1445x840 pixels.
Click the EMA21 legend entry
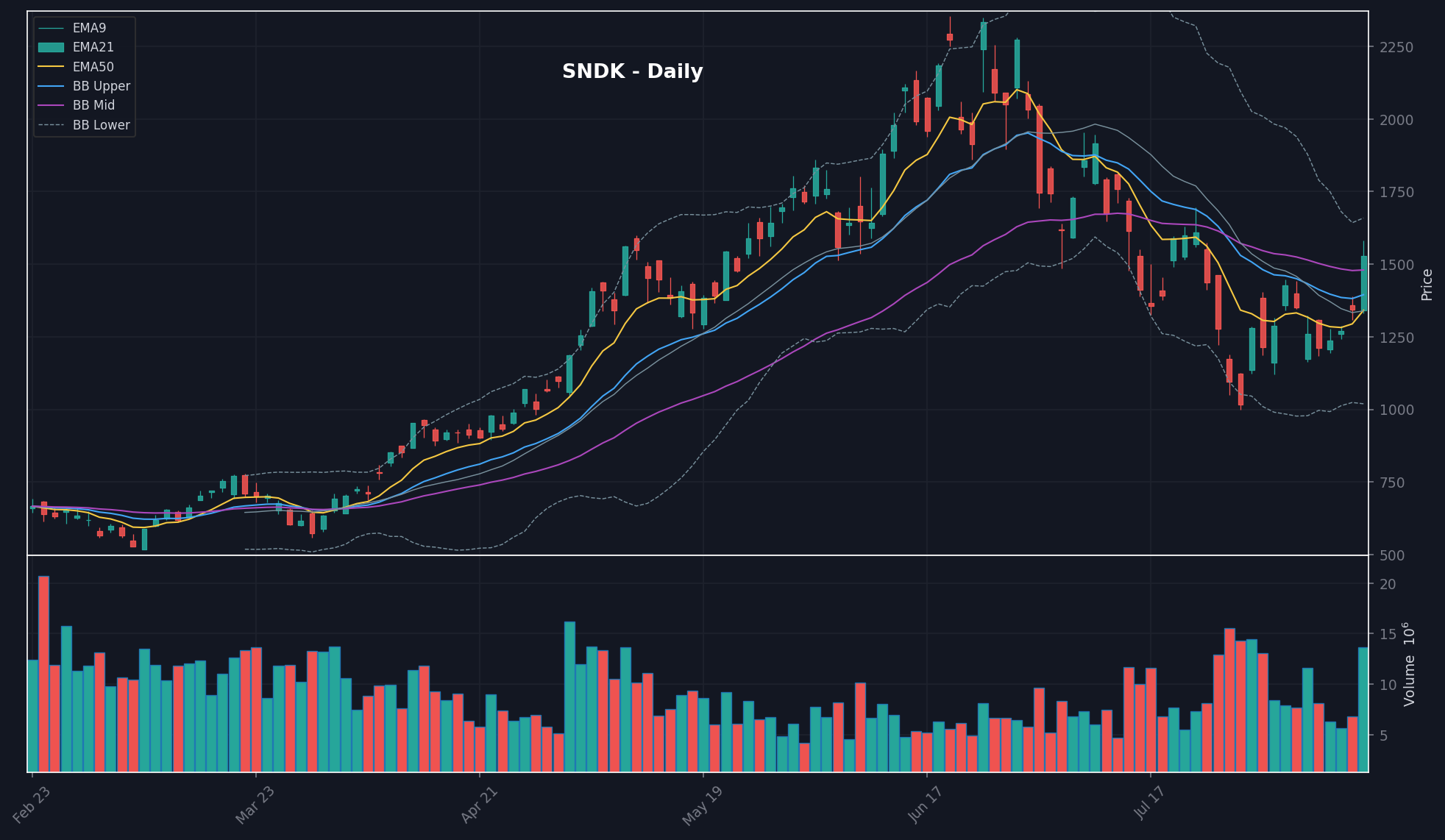pyautogui.click(x=76, y=47)
